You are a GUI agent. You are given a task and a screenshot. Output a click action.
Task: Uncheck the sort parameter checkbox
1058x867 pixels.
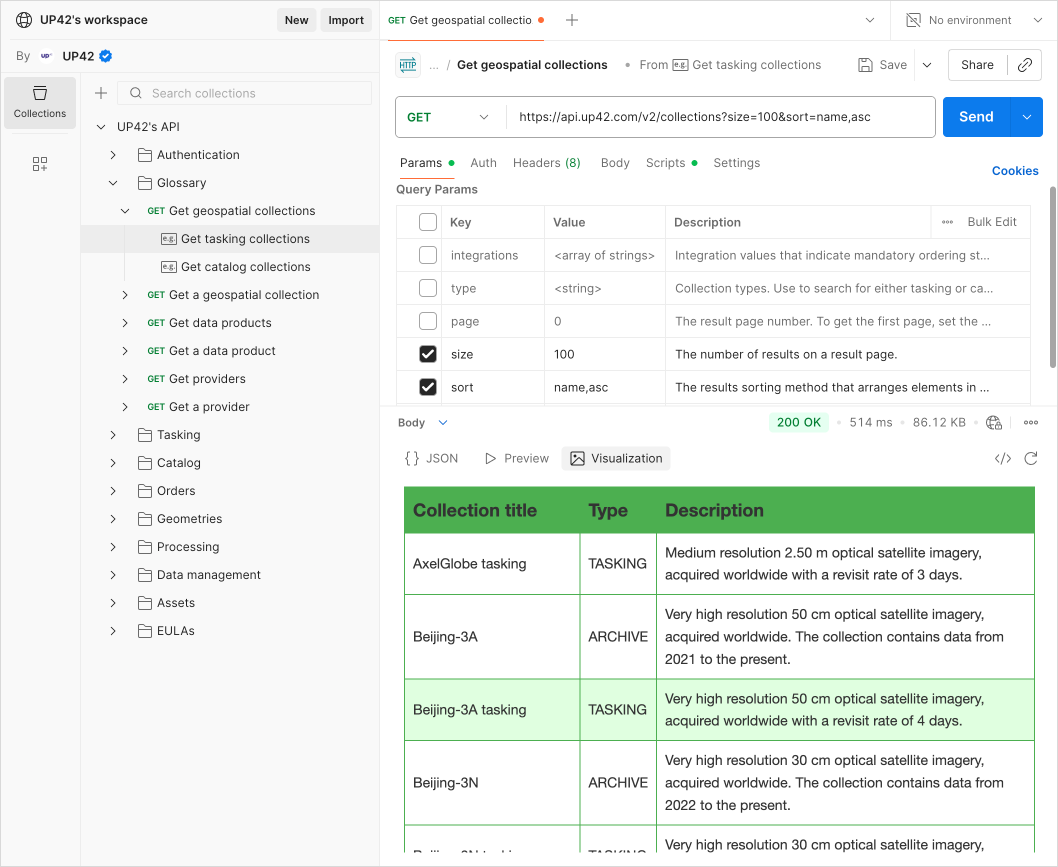pos(428,387)
